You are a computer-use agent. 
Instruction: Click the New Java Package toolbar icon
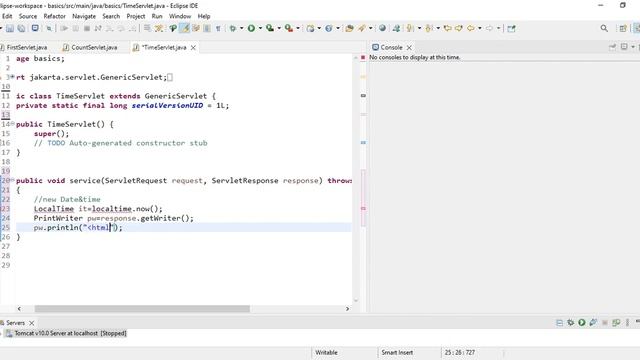click(x=311, y=28)
